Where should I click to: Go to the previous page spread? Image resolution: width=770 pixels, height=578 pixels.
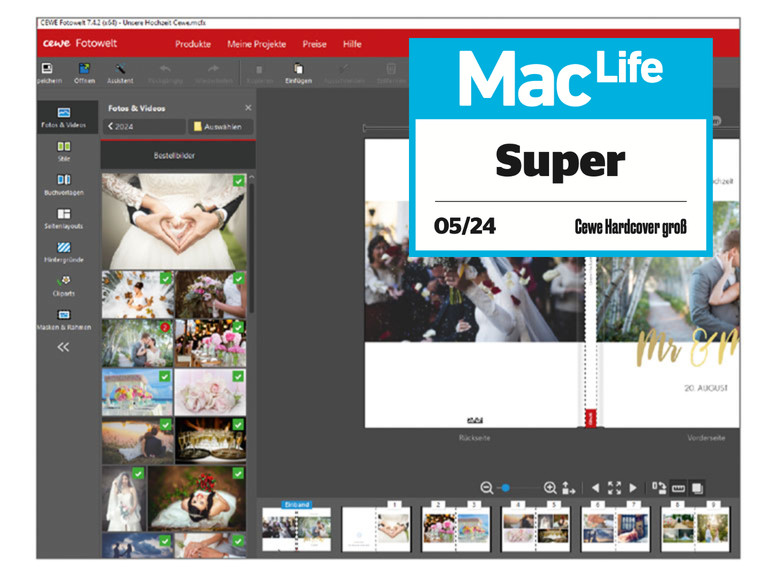pyautogui.click(x=596, y=488)
